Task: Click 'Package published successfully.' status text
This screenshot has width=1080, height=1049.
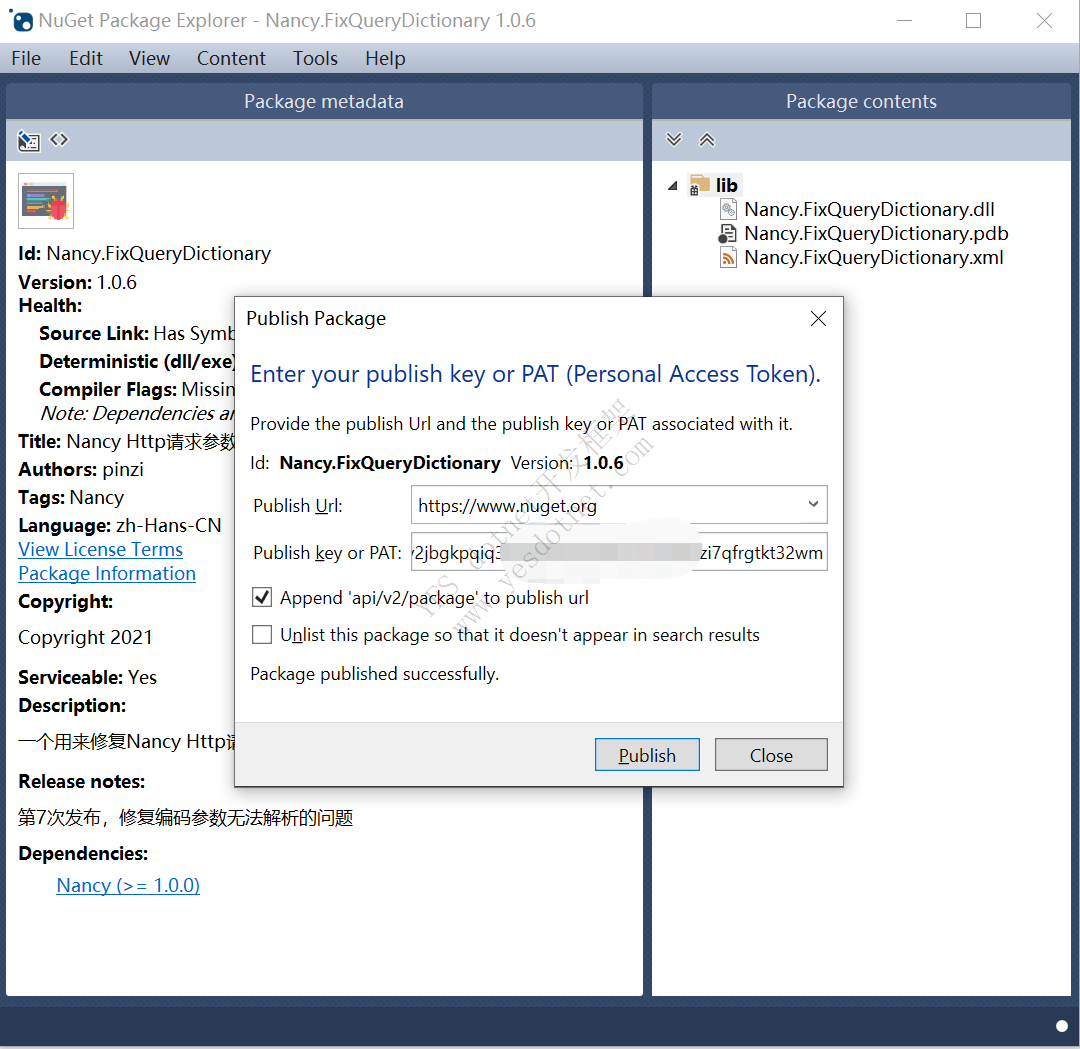Action: coord(375,674)
